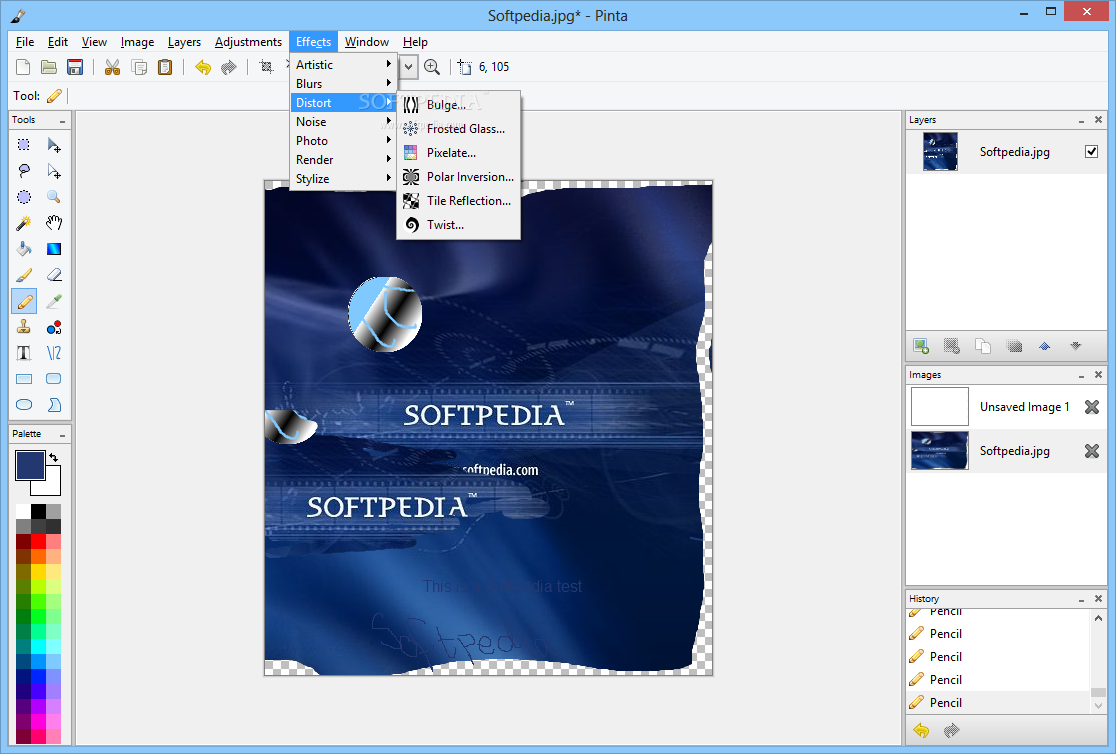Pick the Ellipse Select tool
This screenshot has width=1116, height=754.
pos(23,197)
